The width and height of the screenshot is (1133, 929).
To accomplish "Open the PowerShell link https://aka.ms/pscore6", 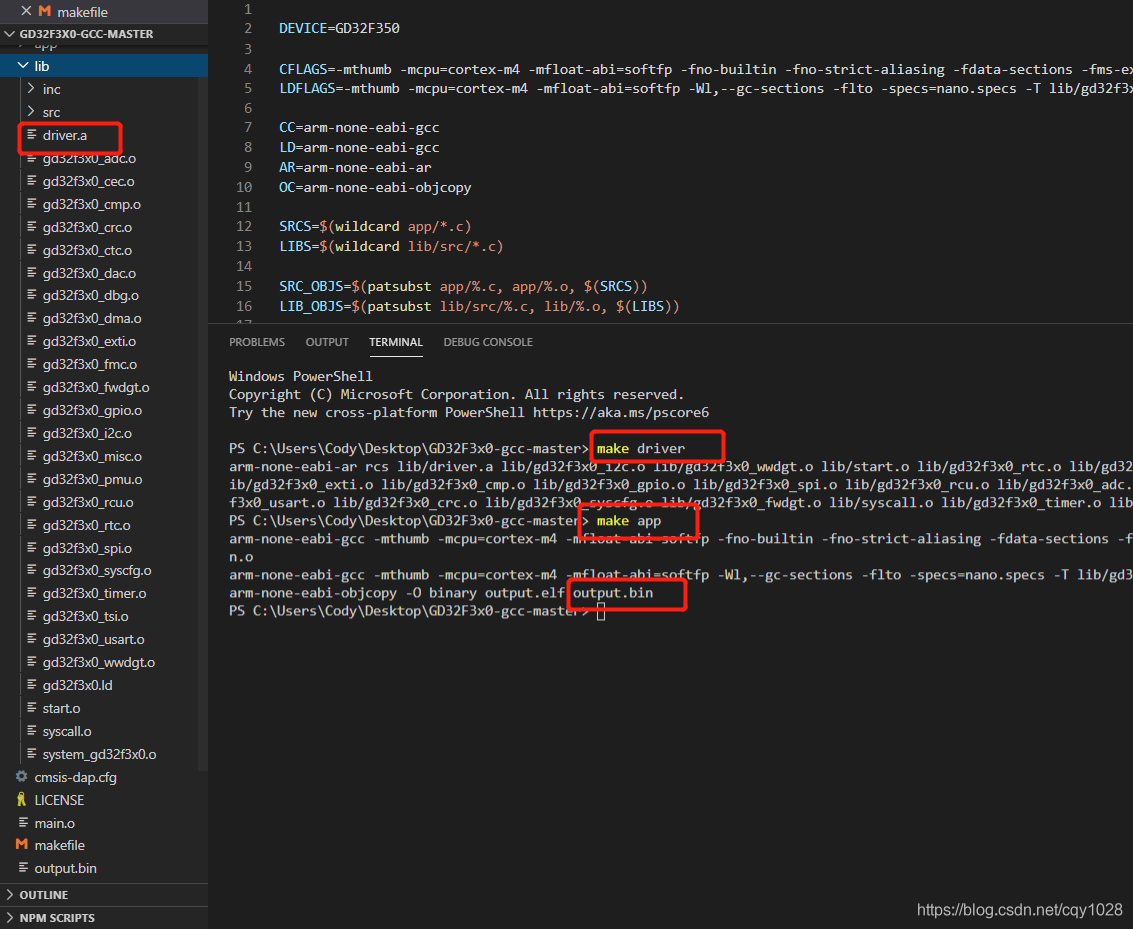I will 621,412.
